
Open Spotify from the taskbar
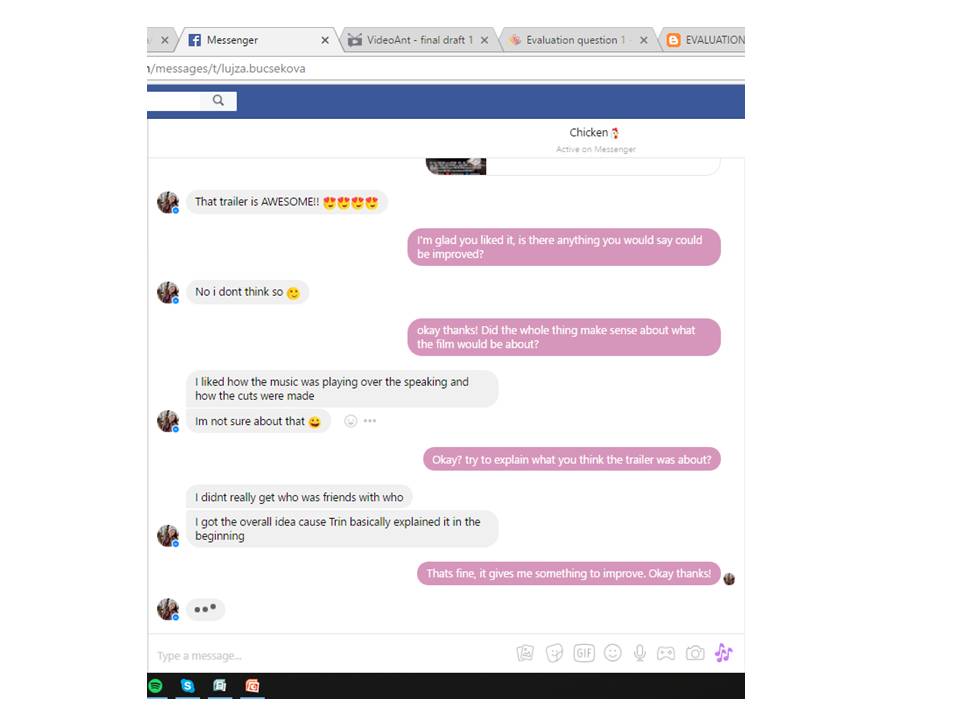point(156,686)
